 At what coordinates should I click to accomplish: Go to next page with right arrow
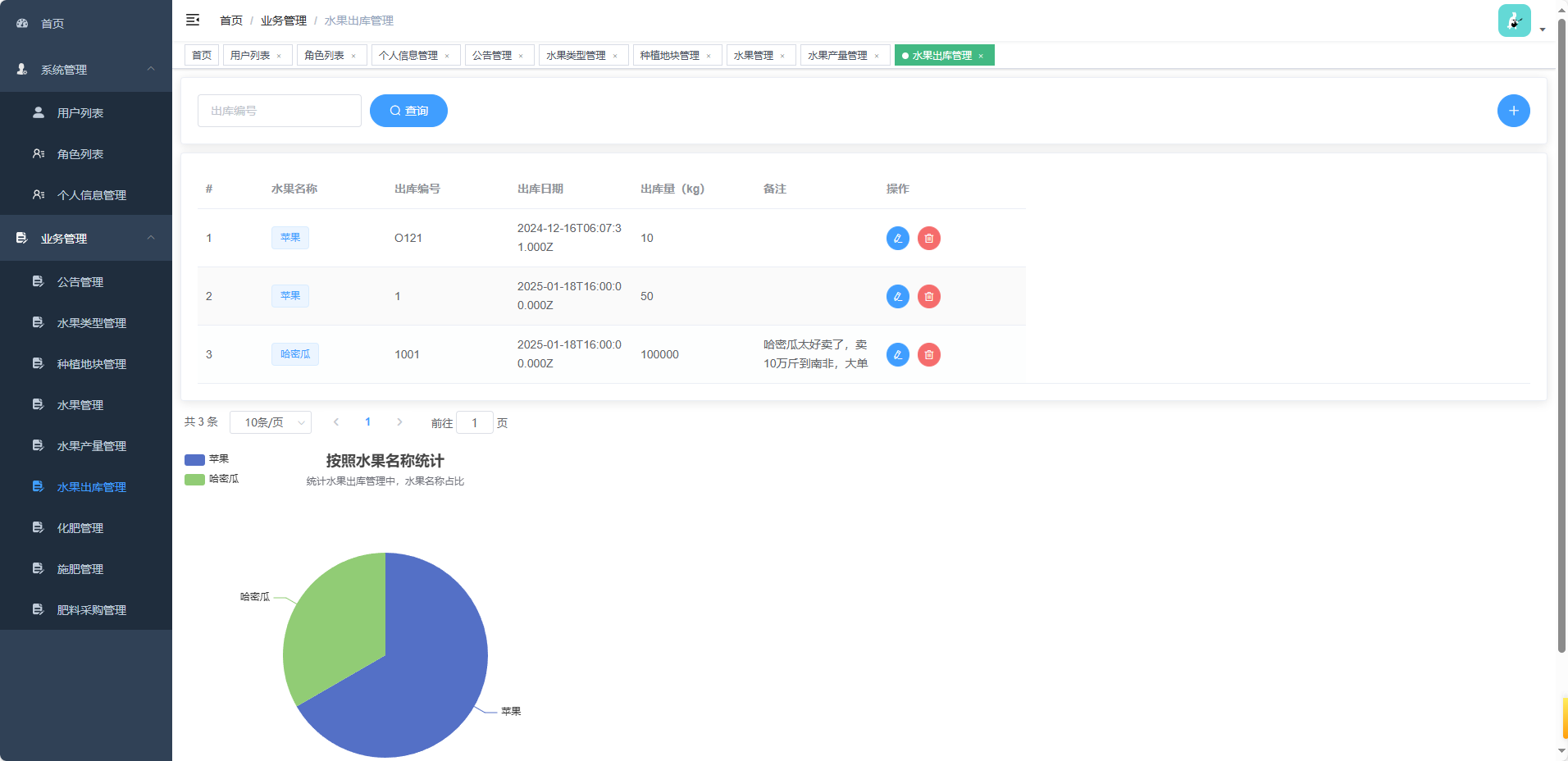(399, 422)
